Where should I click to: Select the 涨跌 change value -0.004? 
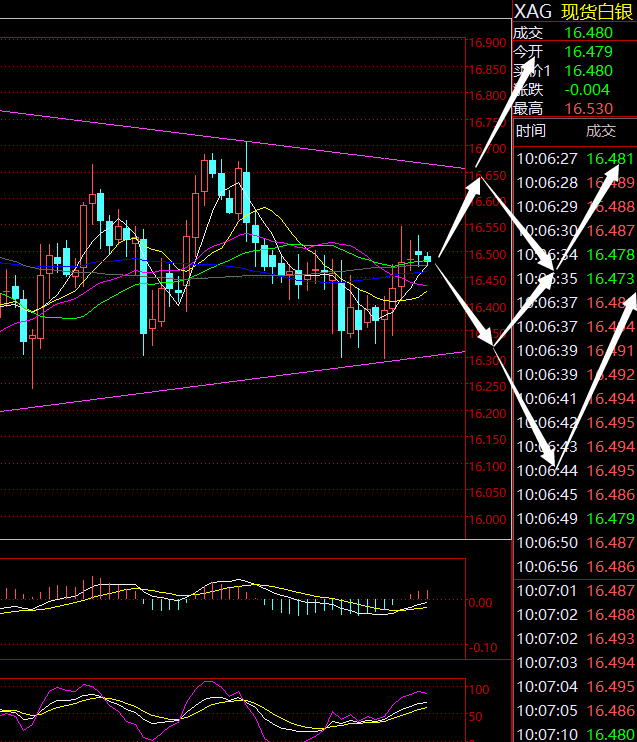pyautogui.click(x=587, y=89)
